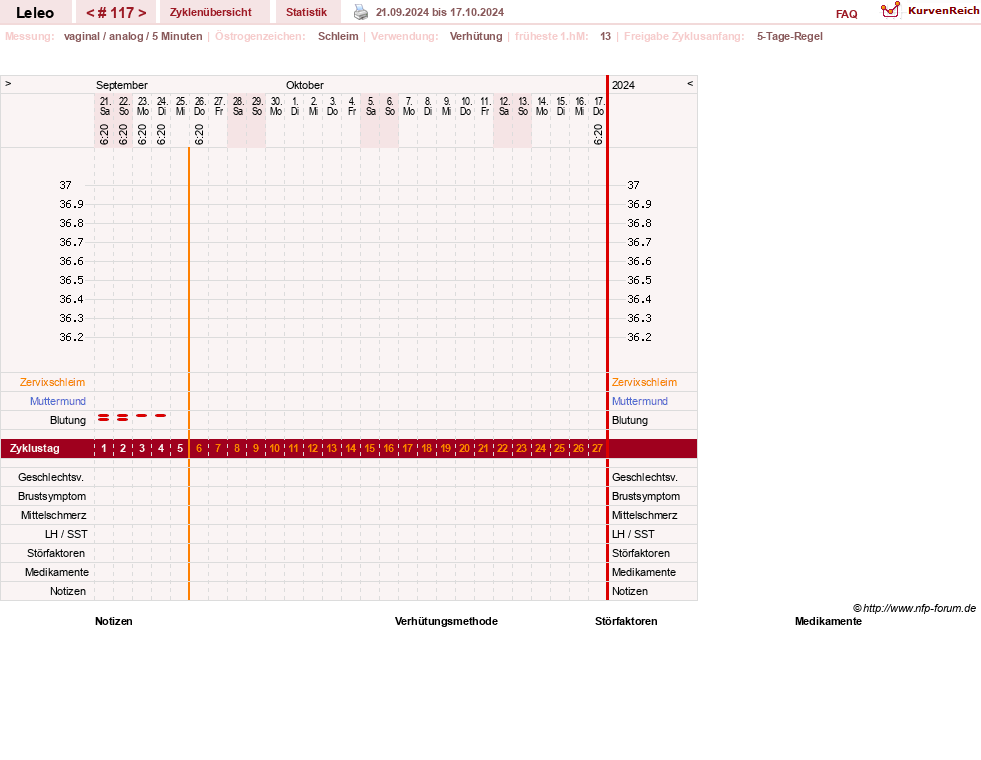The image size is (981, 760).
Task: Click the left Notizen row label
Action: (68, 591)
